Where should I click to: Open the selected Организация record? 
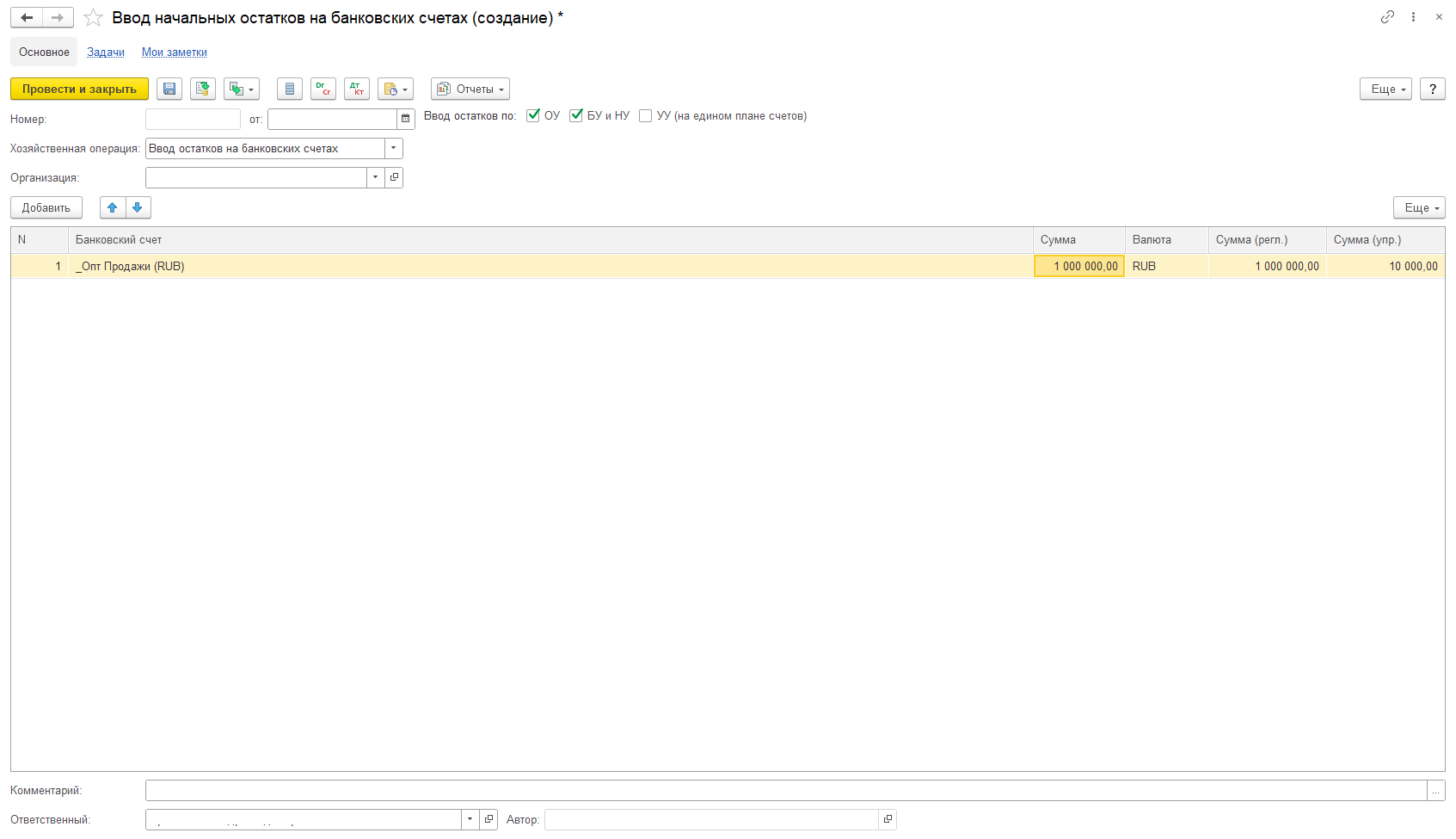click(395, 177)
